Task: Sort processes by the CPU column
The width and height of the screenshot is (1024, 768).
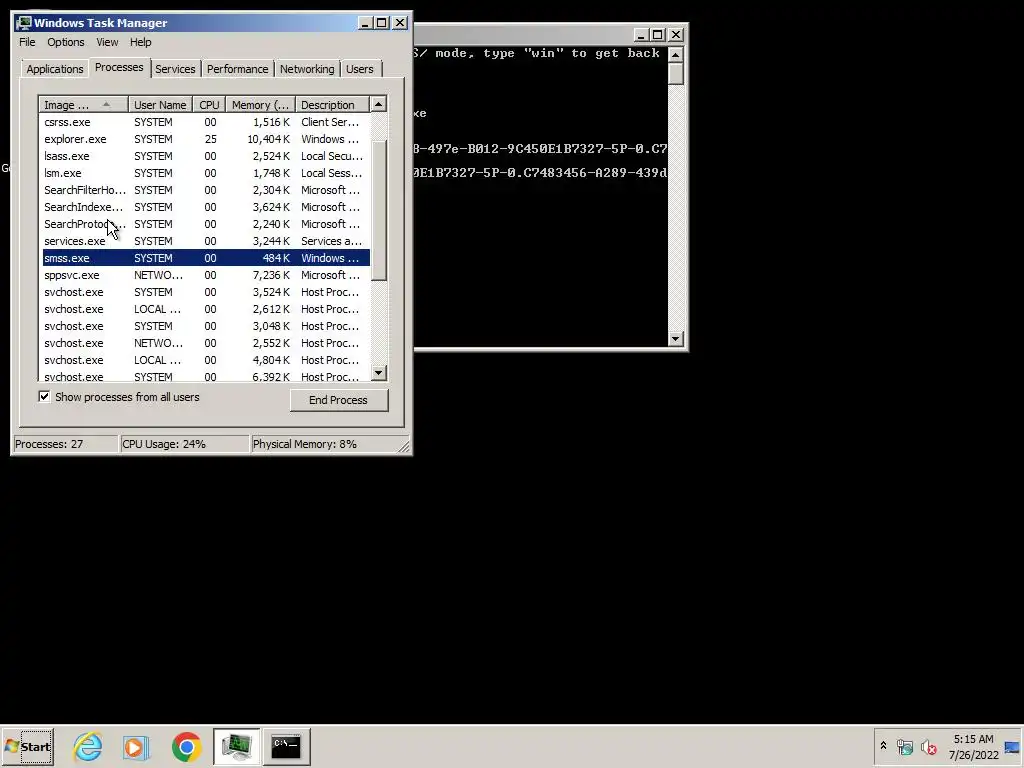Action: tap(209, 104)
